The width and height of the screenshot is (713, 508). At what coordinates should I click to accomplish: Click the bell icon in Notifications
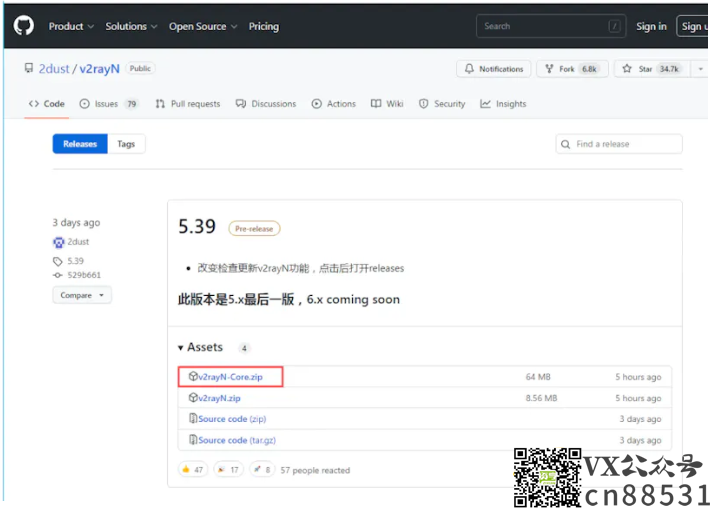click(469, 69)
